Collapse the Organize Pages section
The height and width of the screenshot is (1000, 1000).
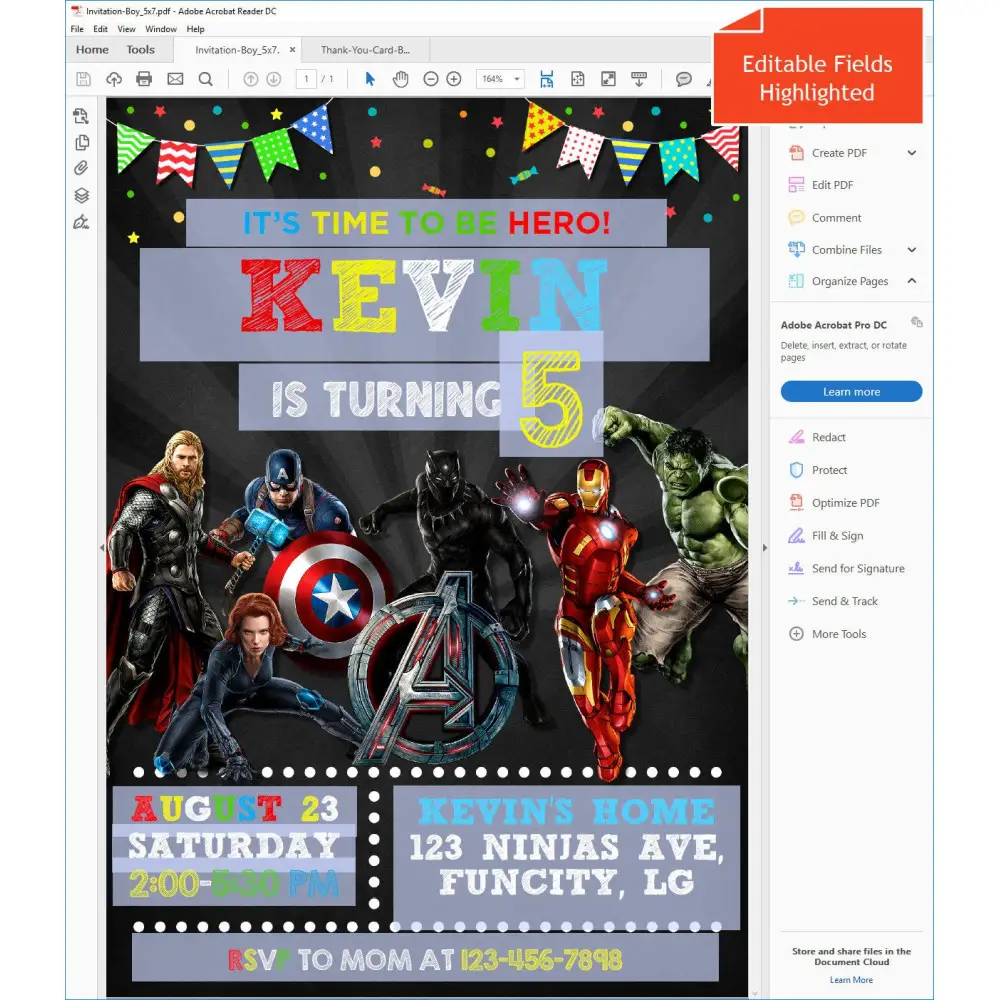click(911, 281)
